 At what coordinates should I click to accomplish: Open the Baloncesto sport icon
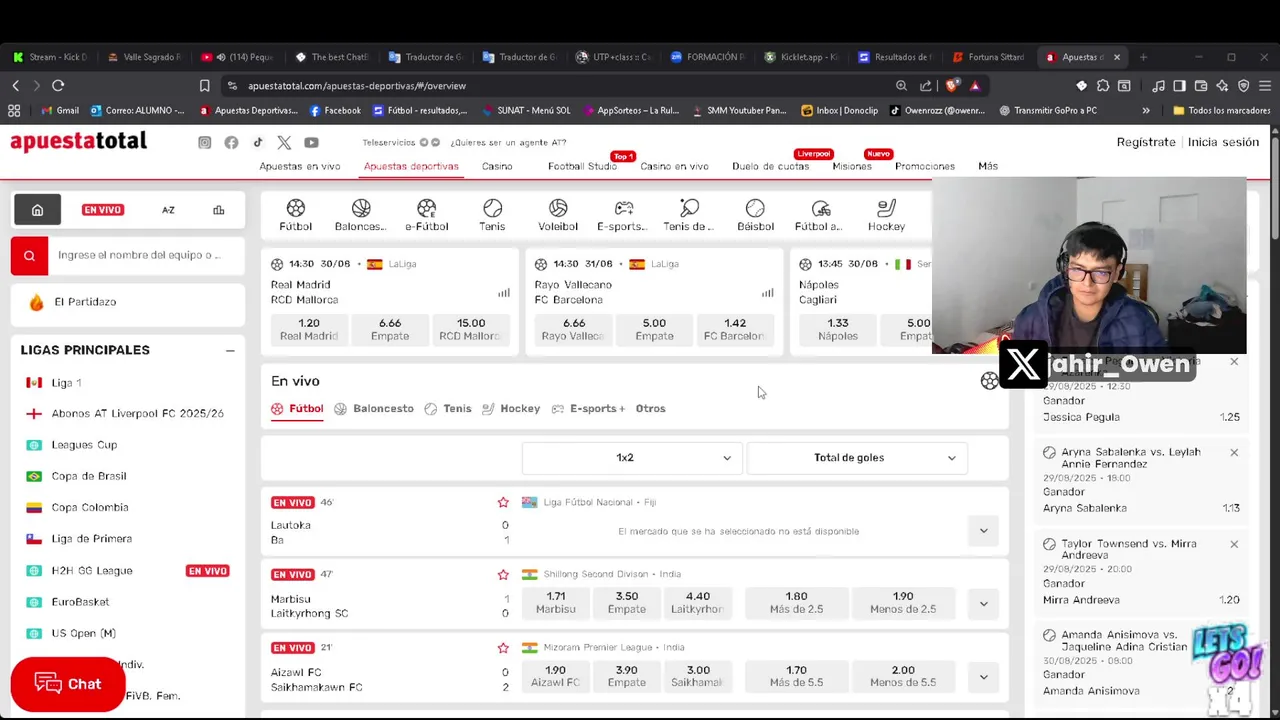pos(361,215)
